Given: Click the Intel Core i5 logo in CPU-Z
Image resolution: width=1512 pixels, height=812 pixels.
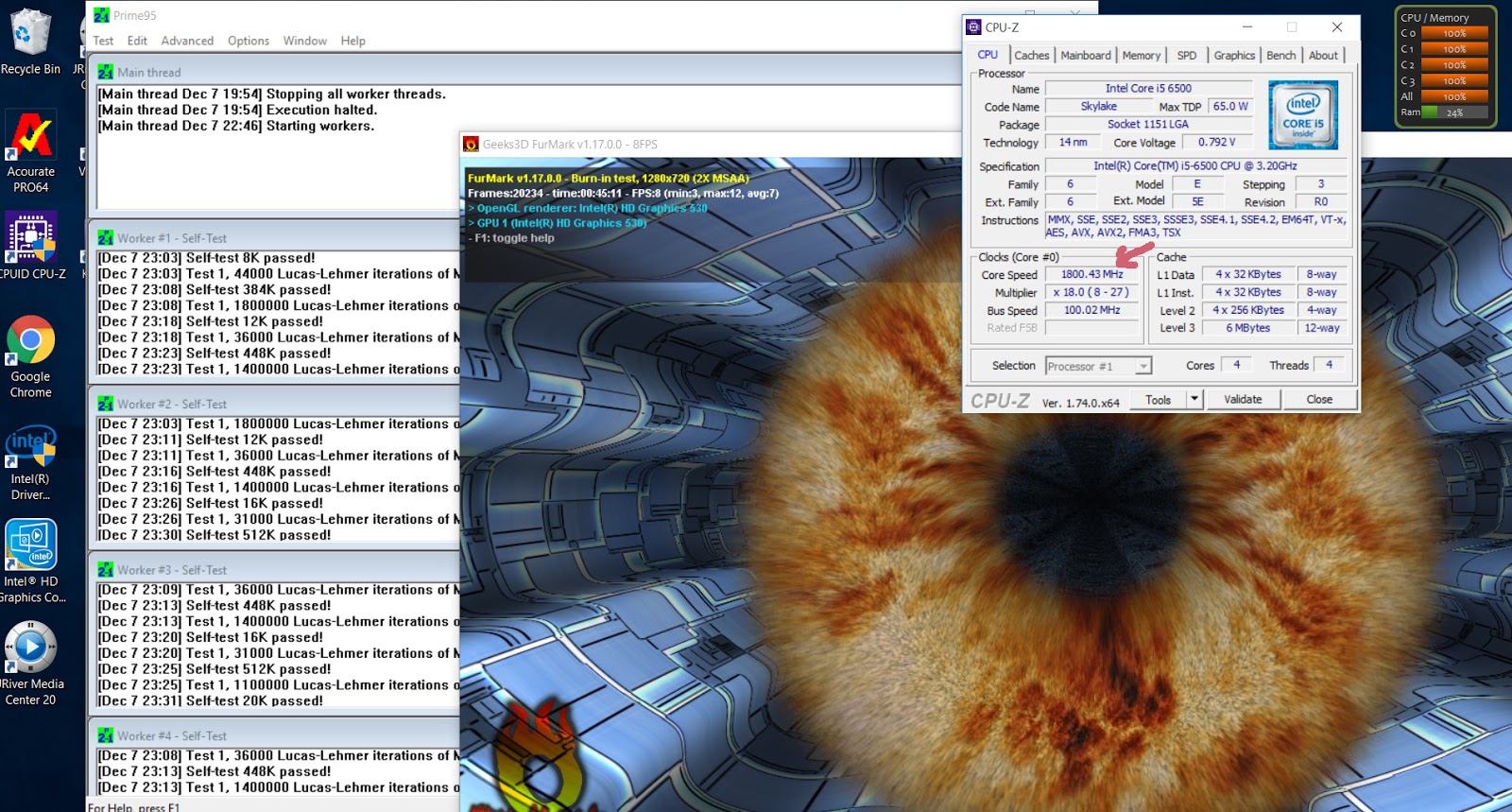Looking at the screenshot, I should pyautogui.click(x=1303, y=115).
